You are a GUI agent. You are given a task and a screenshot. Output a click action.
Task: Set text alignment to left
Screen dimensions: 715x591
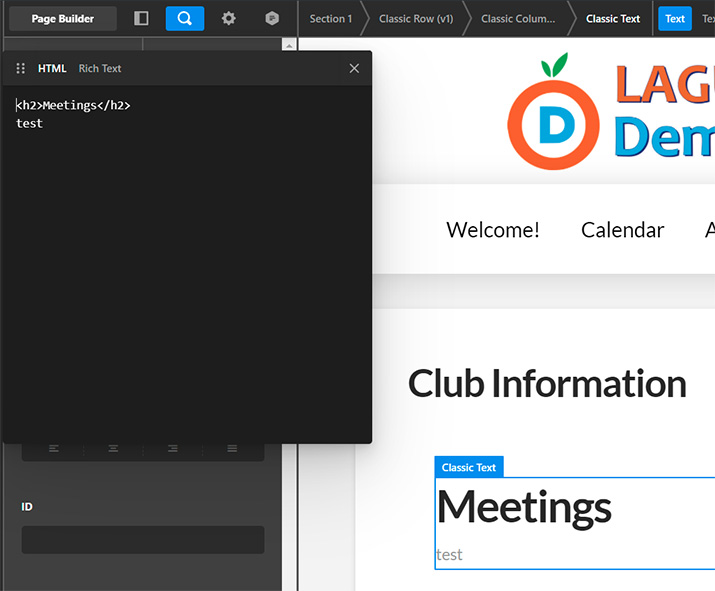(x=54, y=449)
